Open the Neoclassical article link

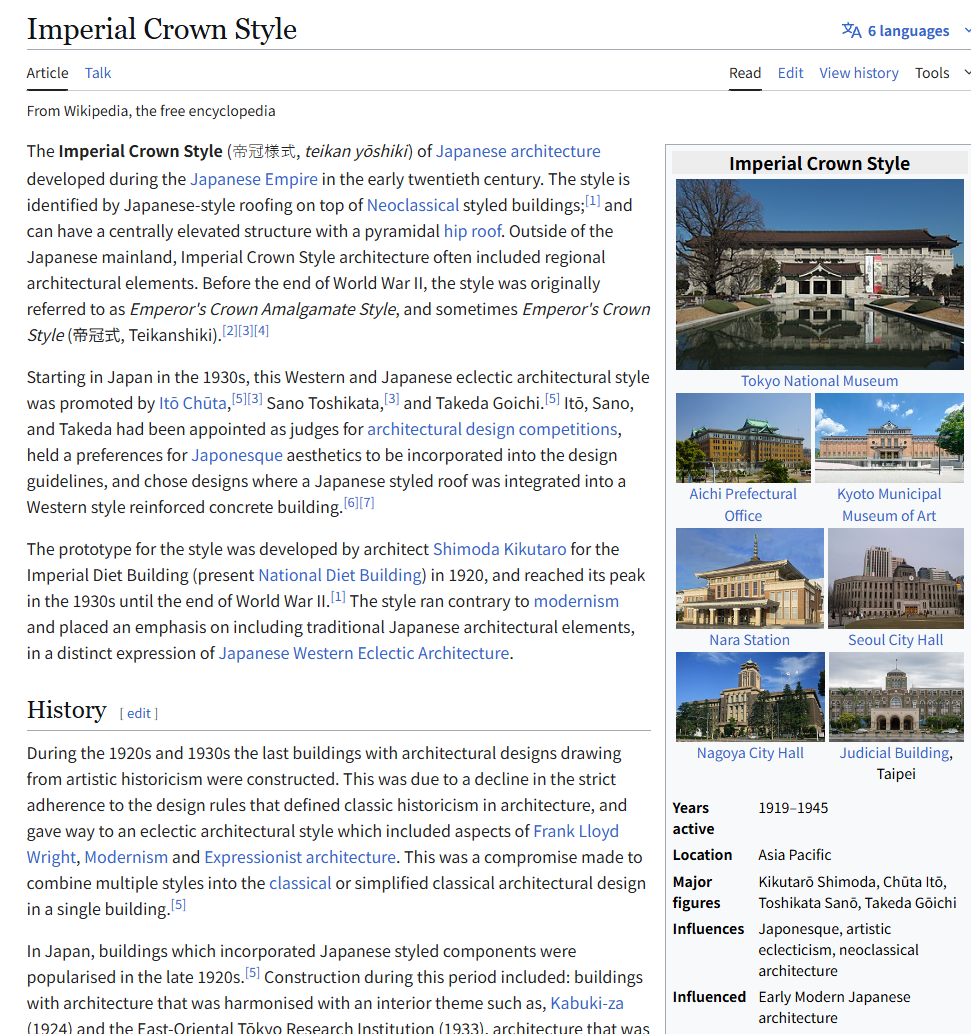412,205
